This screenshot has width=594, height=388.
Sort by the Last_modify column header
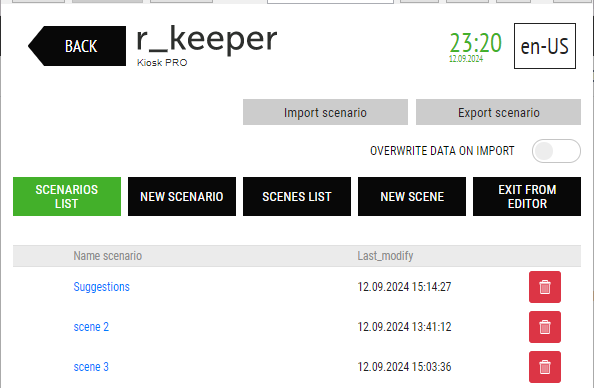[x=385, y=256]
